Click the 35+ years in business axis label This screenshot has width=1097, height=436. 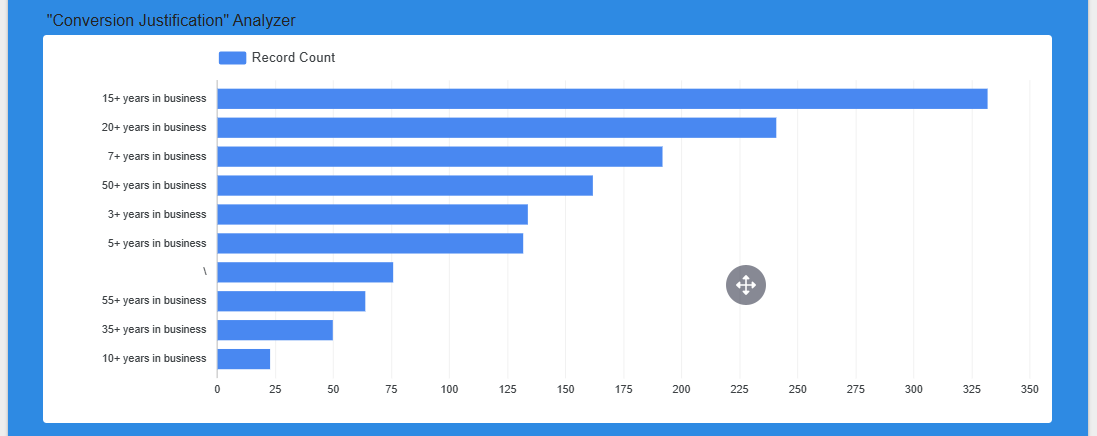click(154, 330)
